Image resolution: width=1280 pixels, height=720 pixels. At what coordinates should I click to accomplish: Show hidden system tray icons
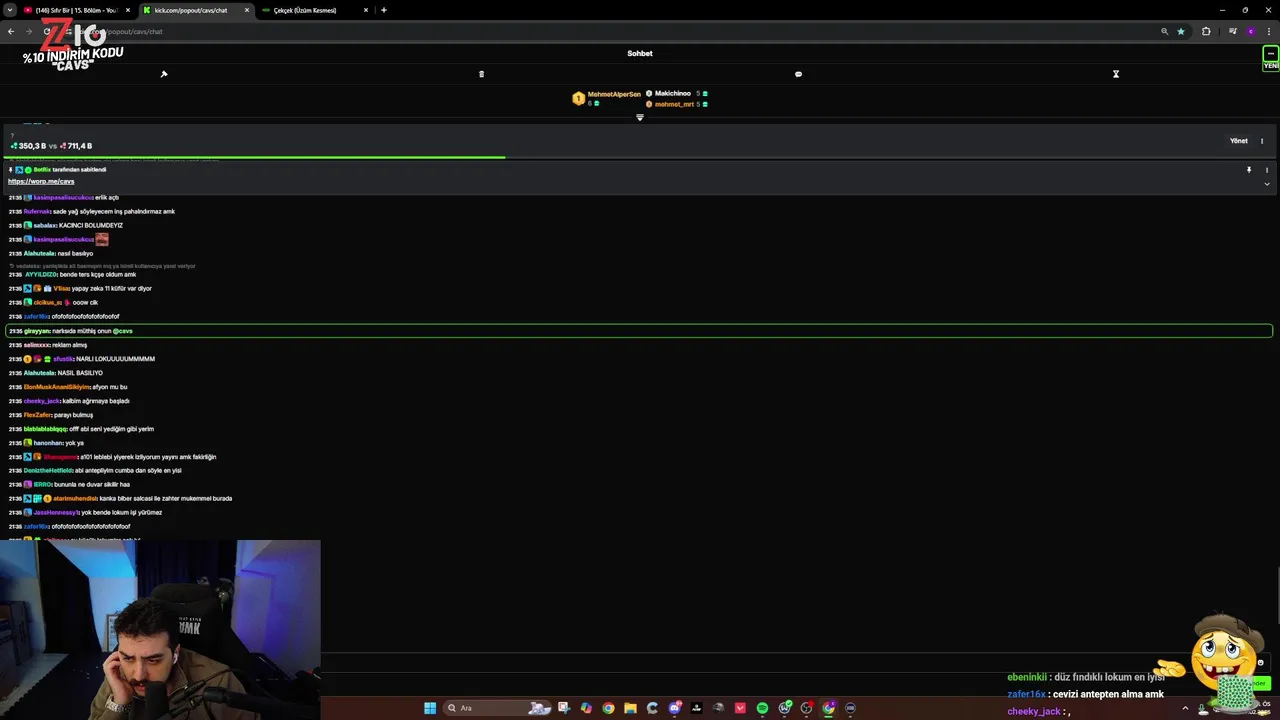coord(1185,708)
